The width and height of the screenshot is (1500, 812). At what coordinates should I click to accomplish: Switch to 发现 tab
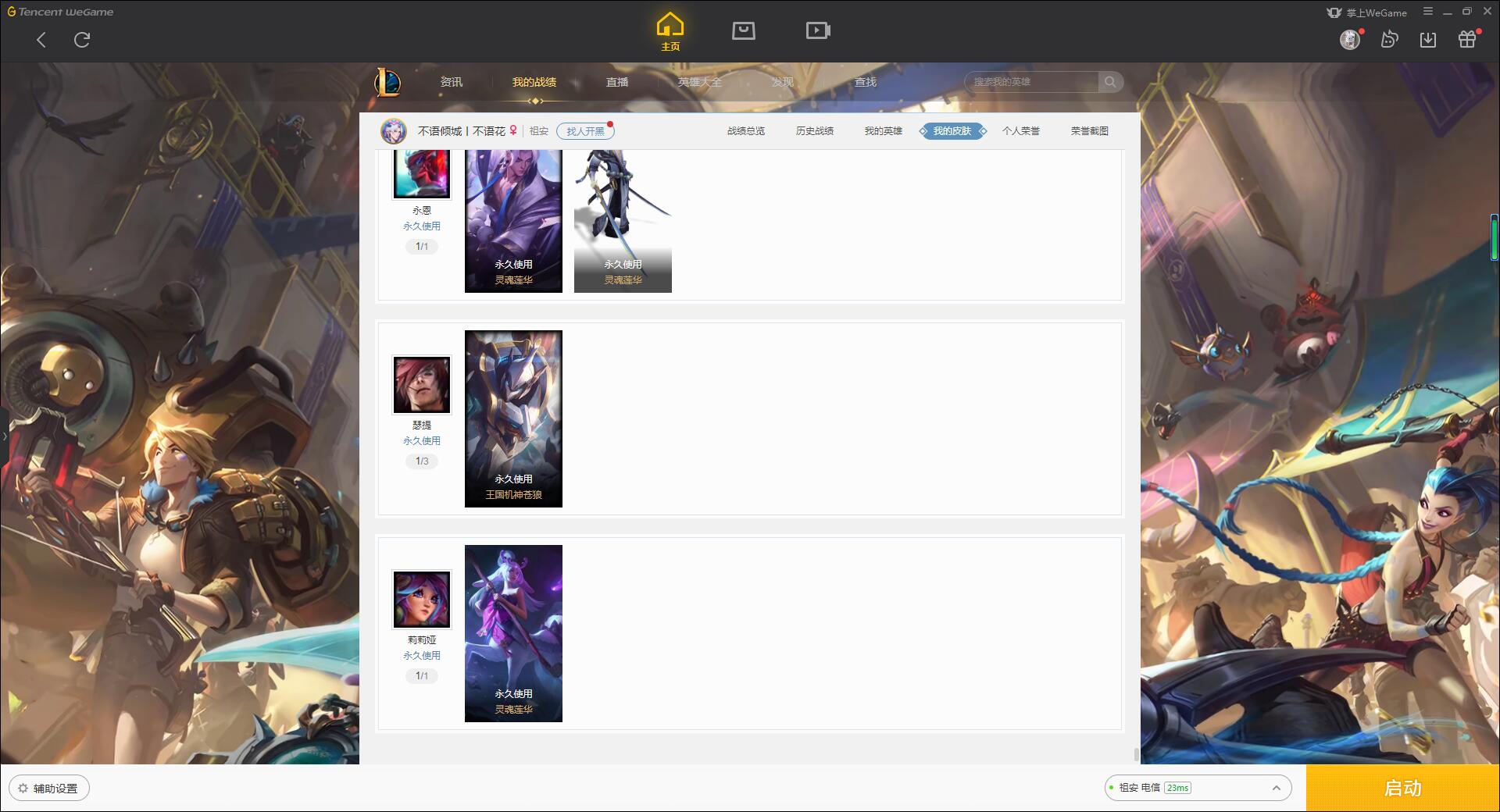[783, 82]
